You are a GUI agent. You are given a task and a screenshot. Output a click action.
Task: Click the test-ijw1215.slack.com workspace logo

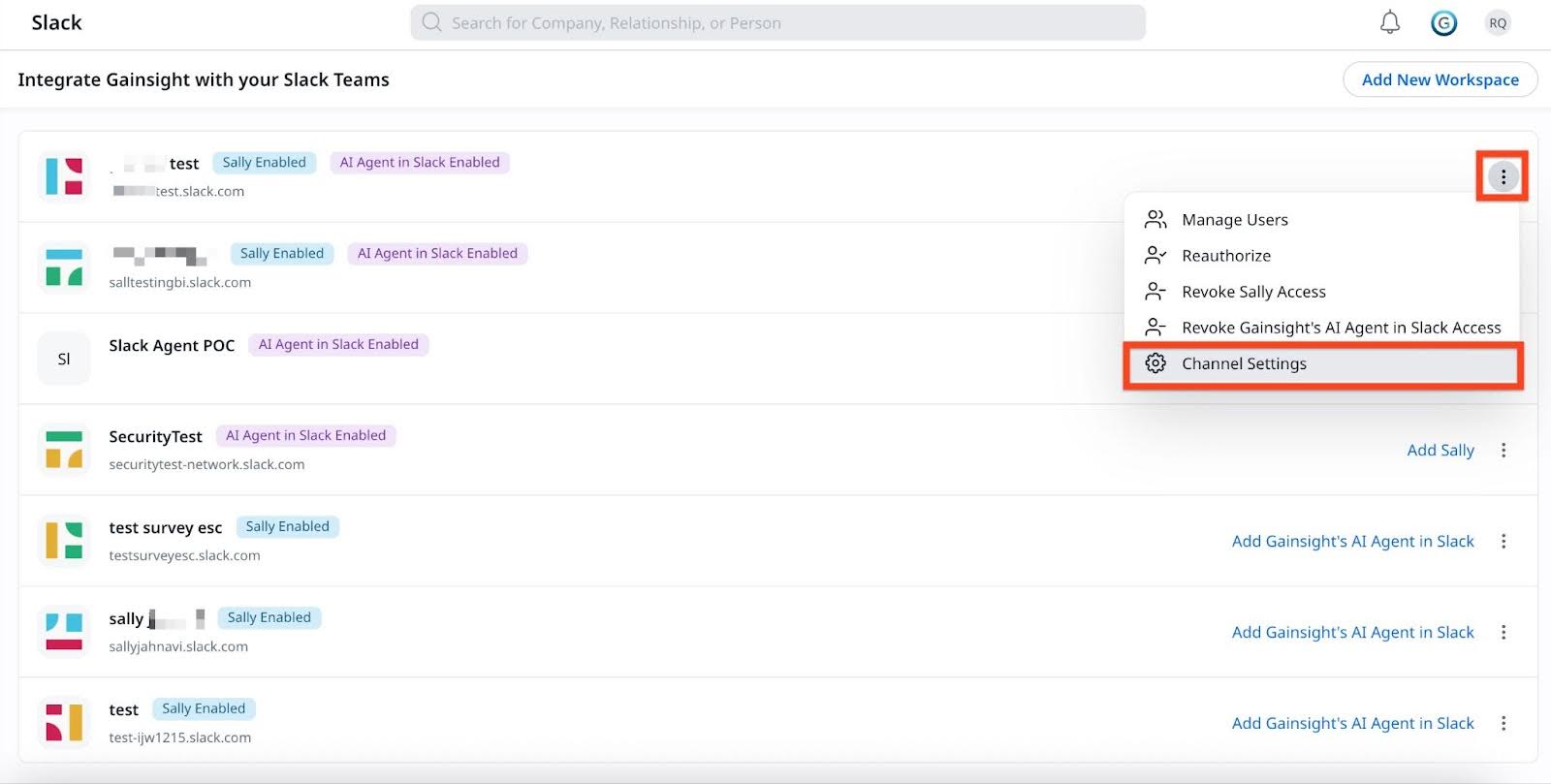[64, 723]
